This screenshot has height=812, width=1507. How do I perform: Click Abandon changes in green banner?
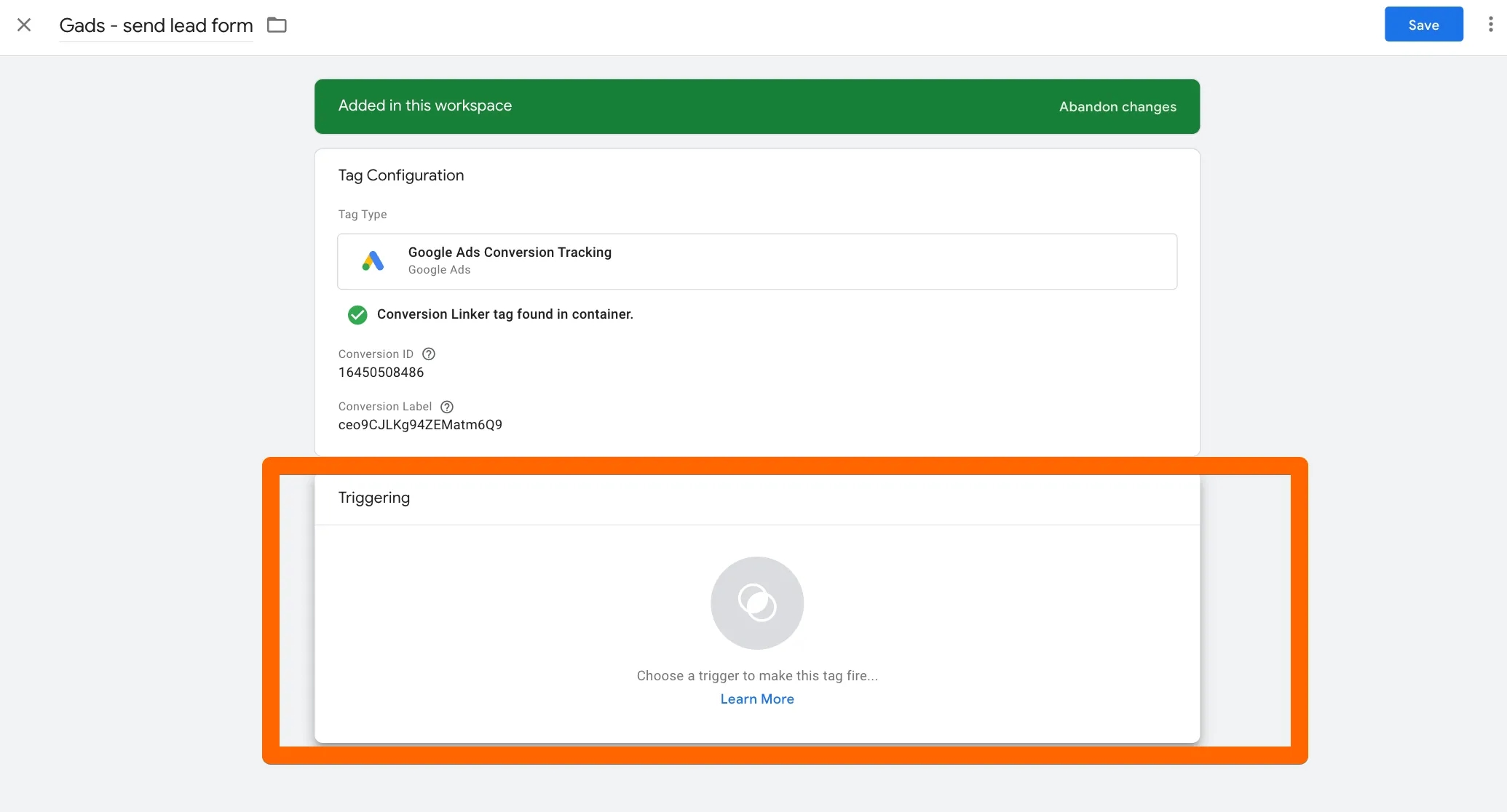point(1118,107)
